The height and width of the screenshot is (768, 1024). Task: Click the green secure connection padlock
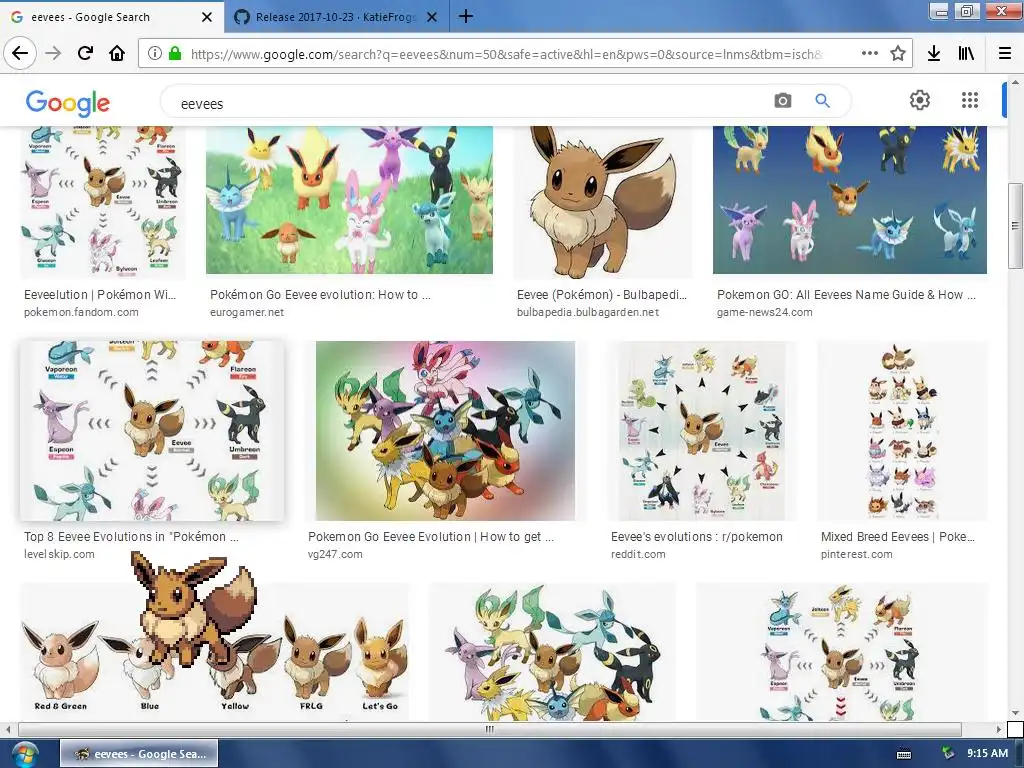[174, 54]
